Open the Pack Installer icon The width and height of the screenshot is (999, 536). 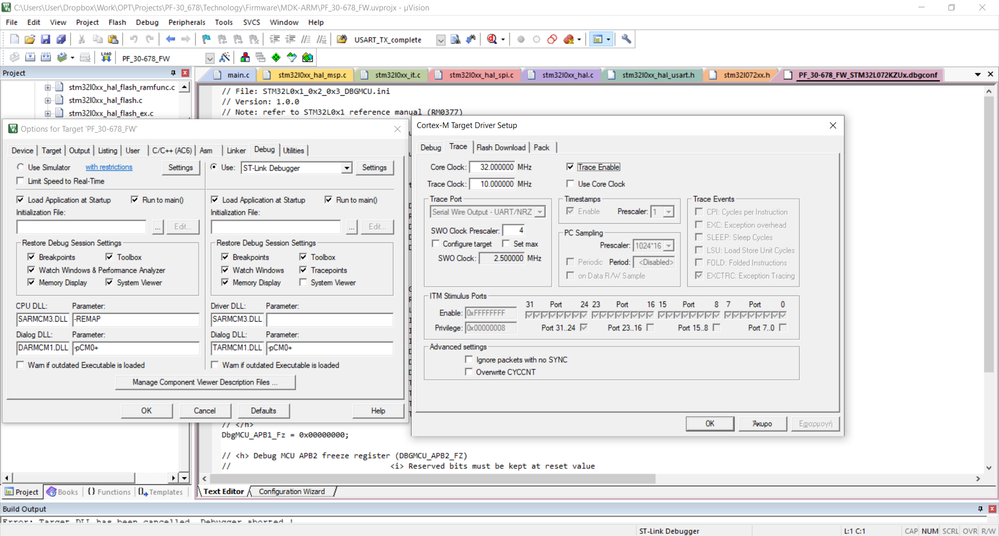coord(308,57)
